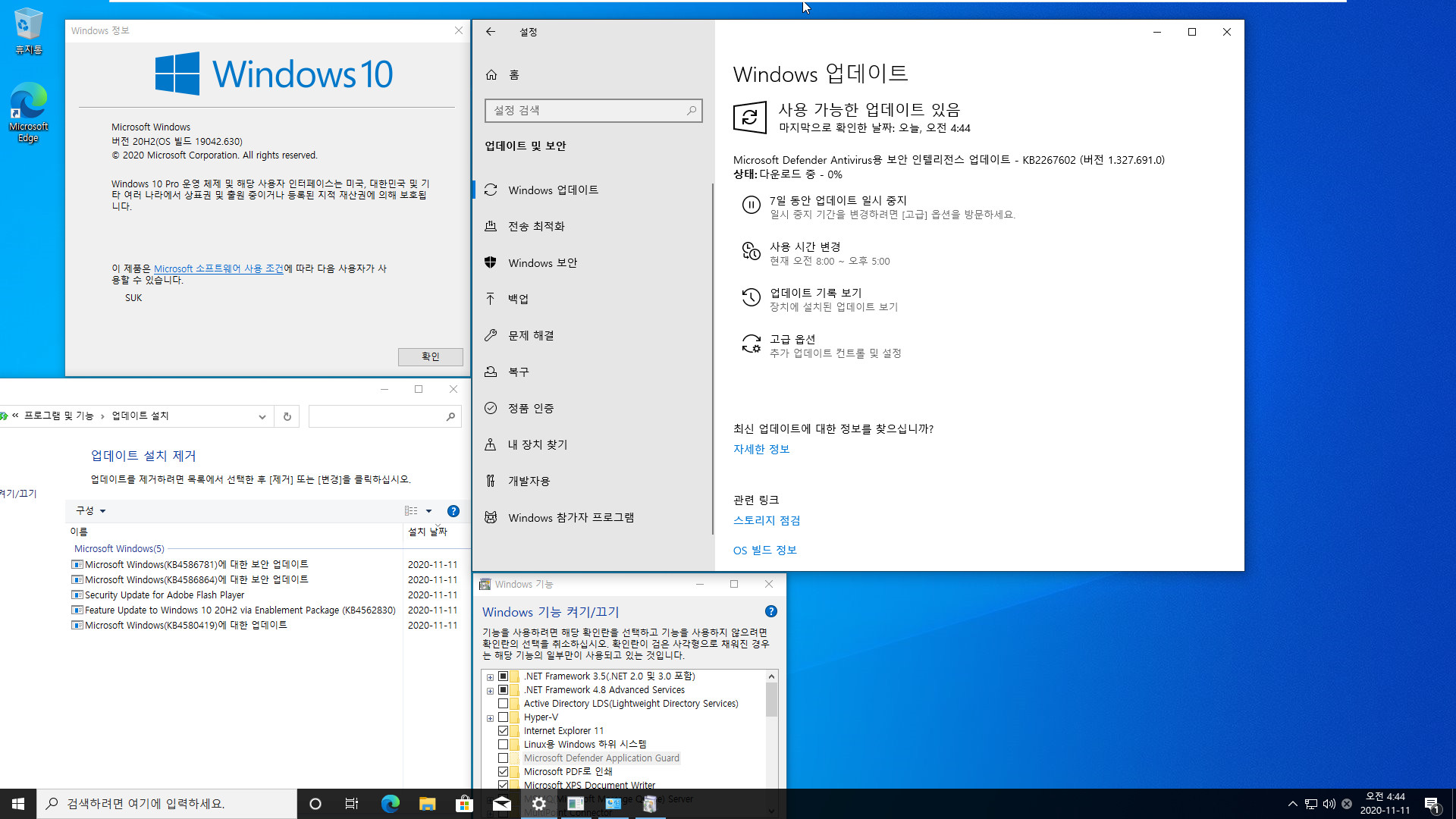Click the Settings gear on the taskbar
Screen dimensions: 1456x819
[539, 804]
